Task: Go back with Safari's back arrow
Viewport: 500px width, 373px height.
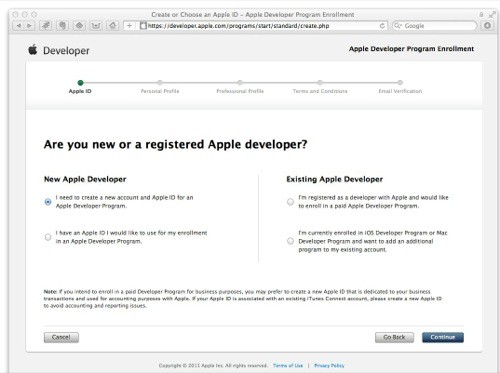Action: (19, 26)
